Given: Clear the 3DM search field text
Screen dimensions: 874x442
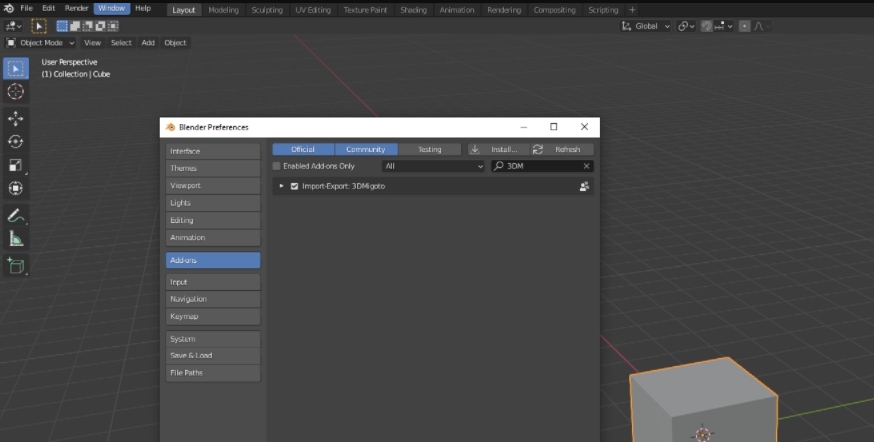Looking at the screenshot, I should pos(587,166).
